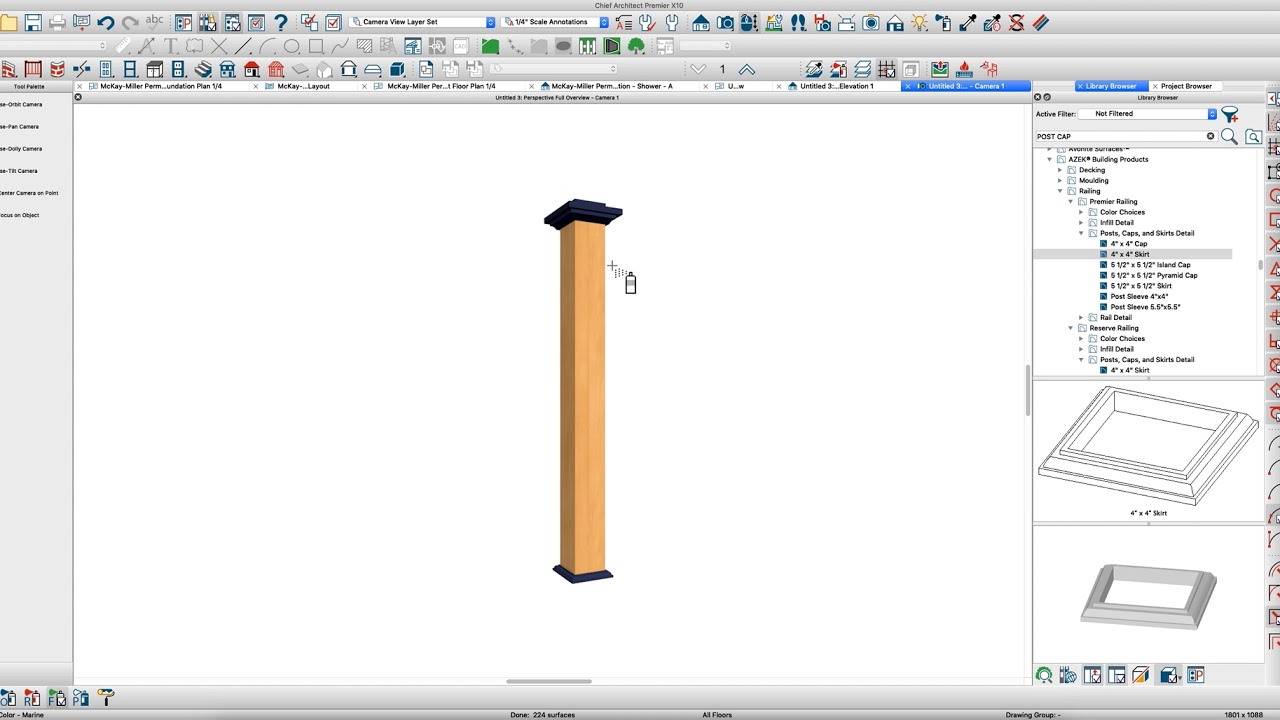Select the Post Sleeve 4"x4" item

(x=1139, y=296)
